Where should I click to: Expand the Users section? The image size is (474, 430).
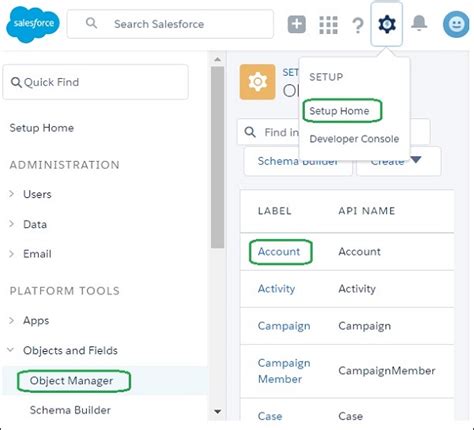[x=12, y=194]
